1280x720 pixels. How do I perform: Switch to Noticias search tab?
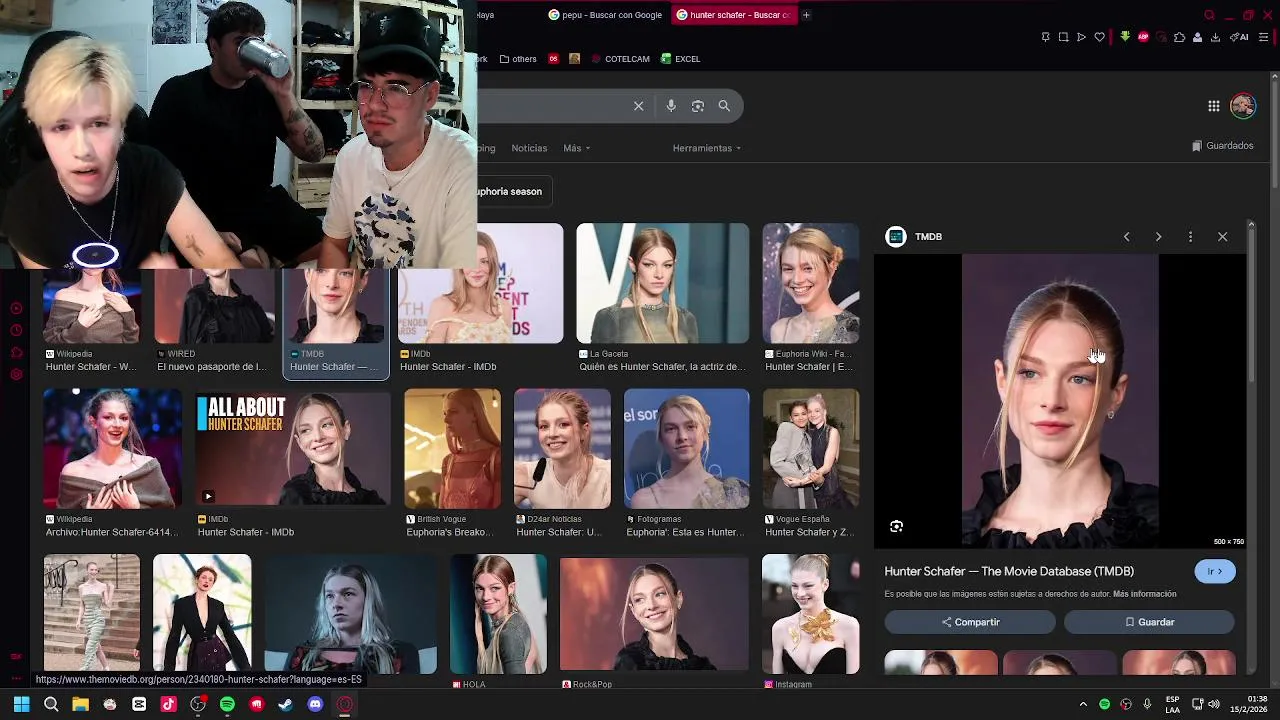click(x=529, y=148)
